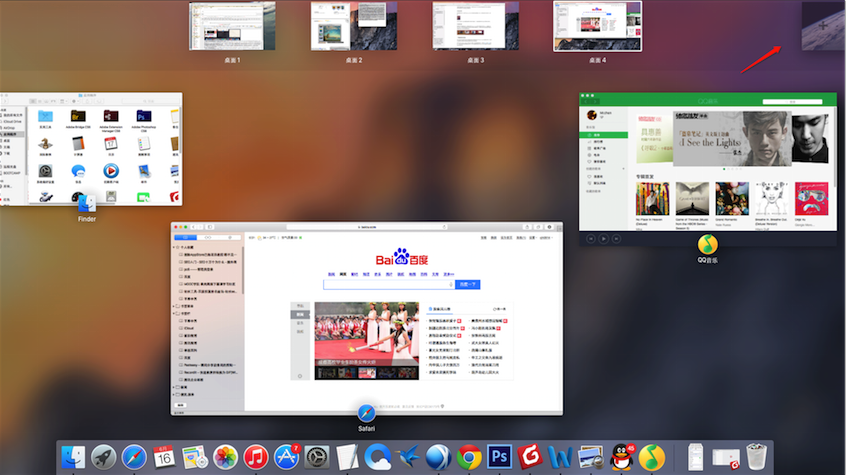This screenshot has width=846, height=475.
Task: Open Messages bubble icon in Finder window
Action: 78,173
